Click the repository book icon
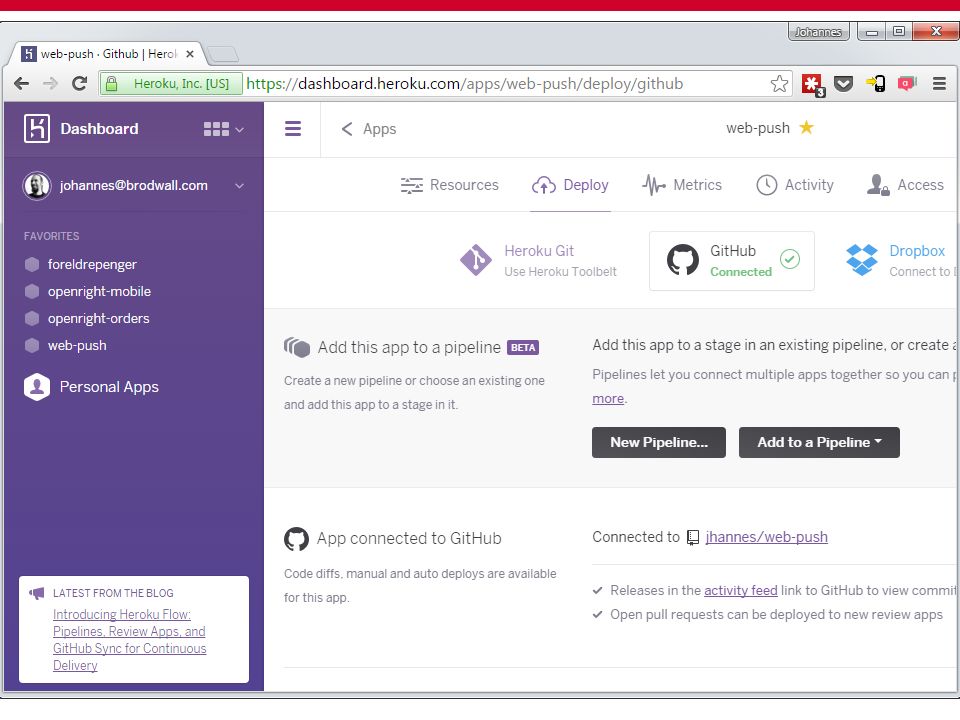Viewport: 960px width, 720px height. (692, 538)
